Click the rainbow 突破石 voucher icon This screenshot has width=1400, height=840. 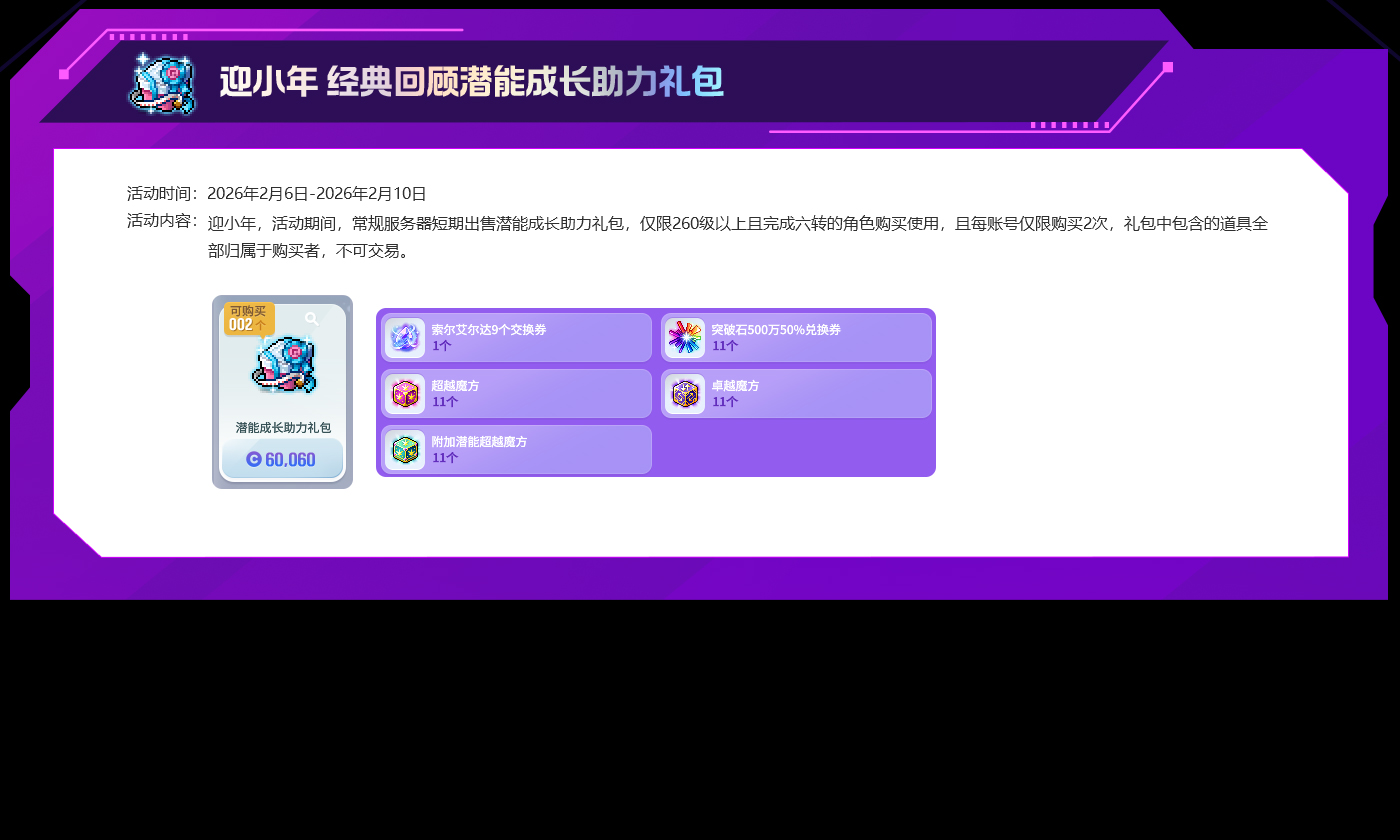685,338
